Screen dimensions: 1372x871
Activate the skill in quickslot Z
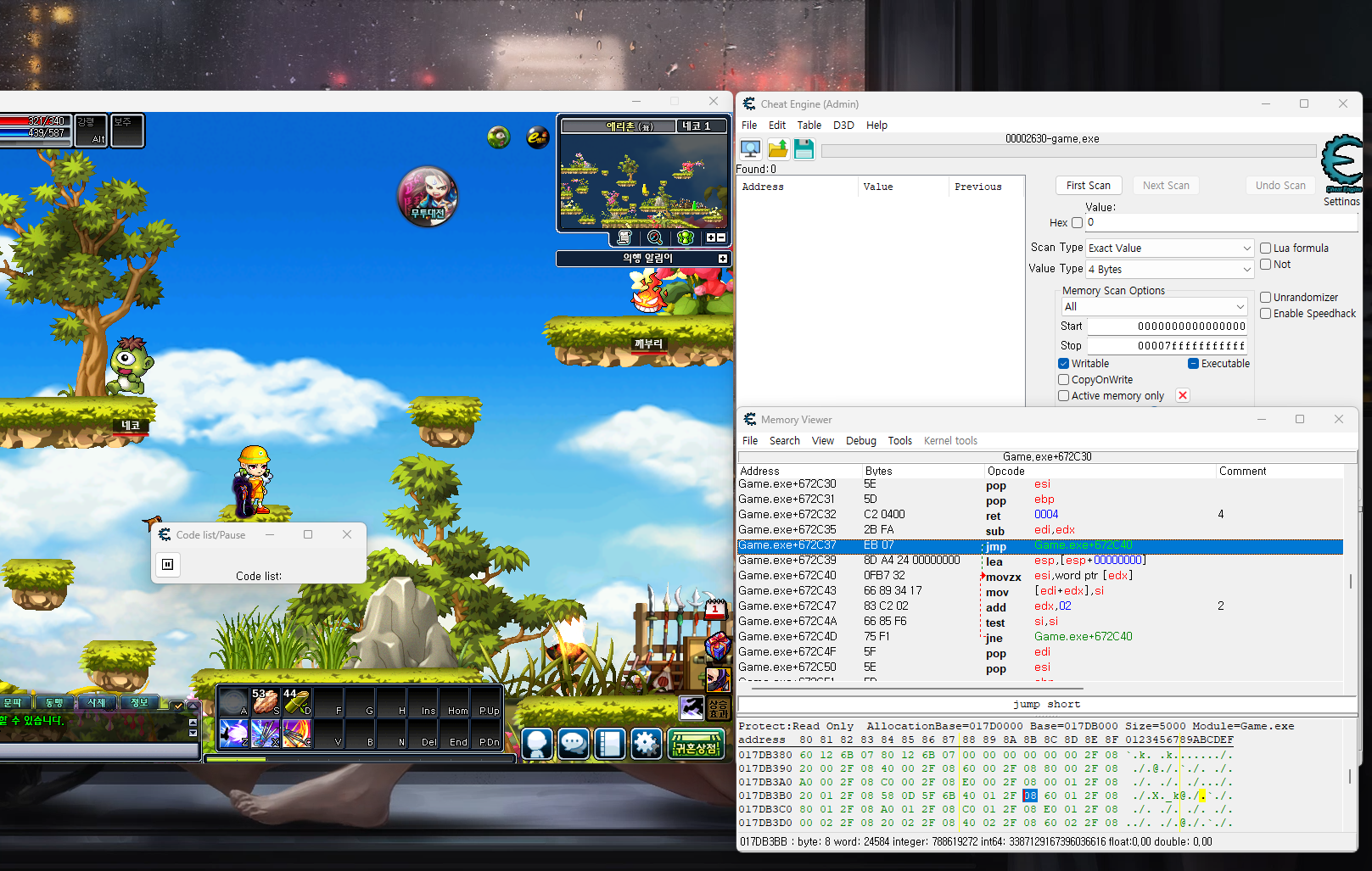click(233, 733)
